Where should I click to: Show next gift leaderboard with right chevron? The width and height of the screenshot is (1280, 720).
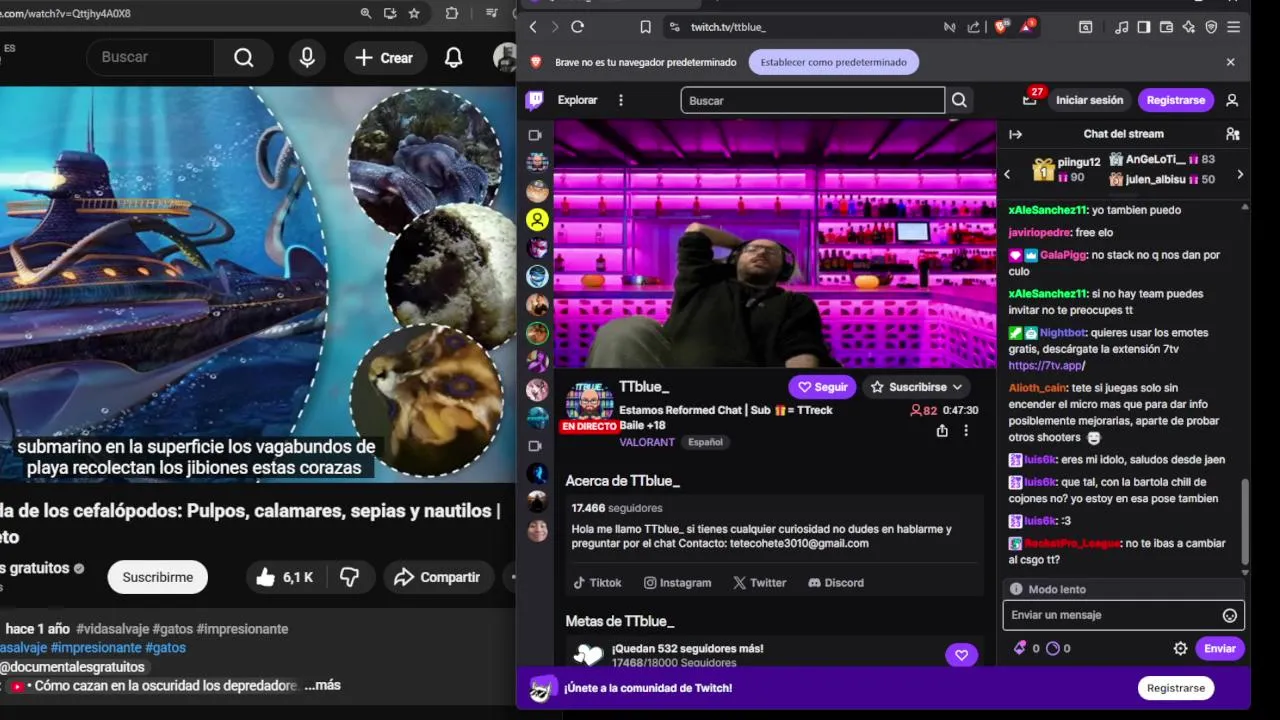click(1240, 174)
